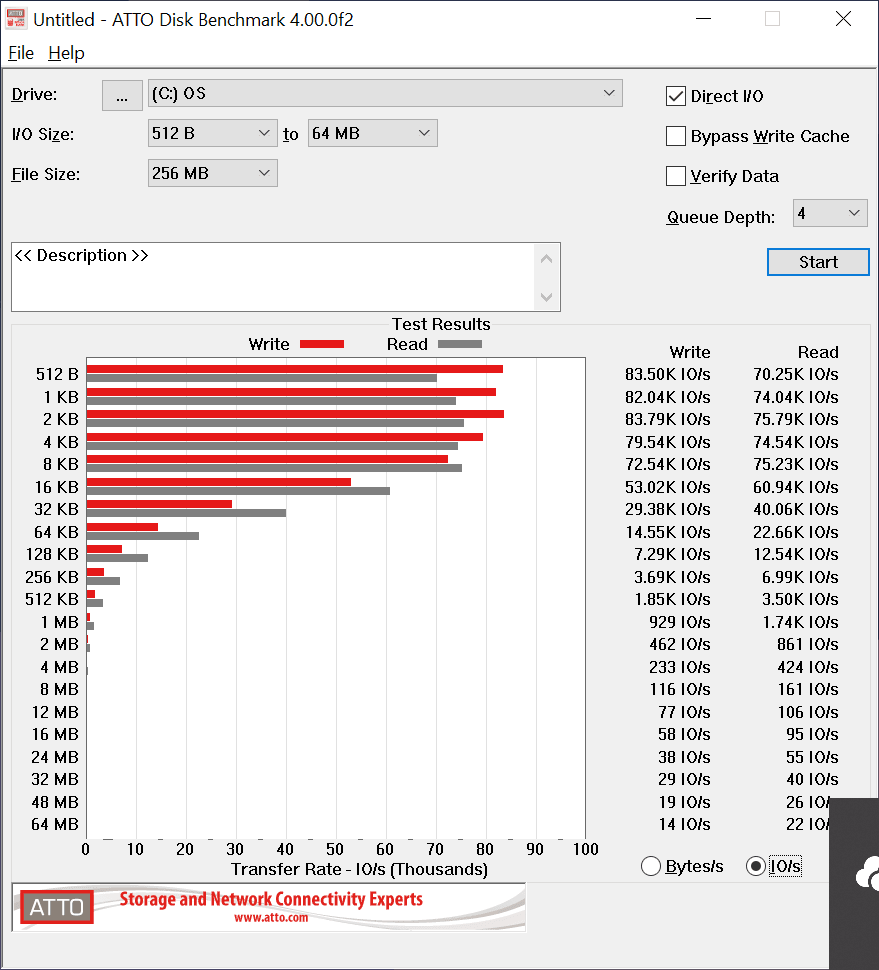Click the 512 B read value 70.25K IO/s
Viewport: 879px width, 970px height.
795,374
